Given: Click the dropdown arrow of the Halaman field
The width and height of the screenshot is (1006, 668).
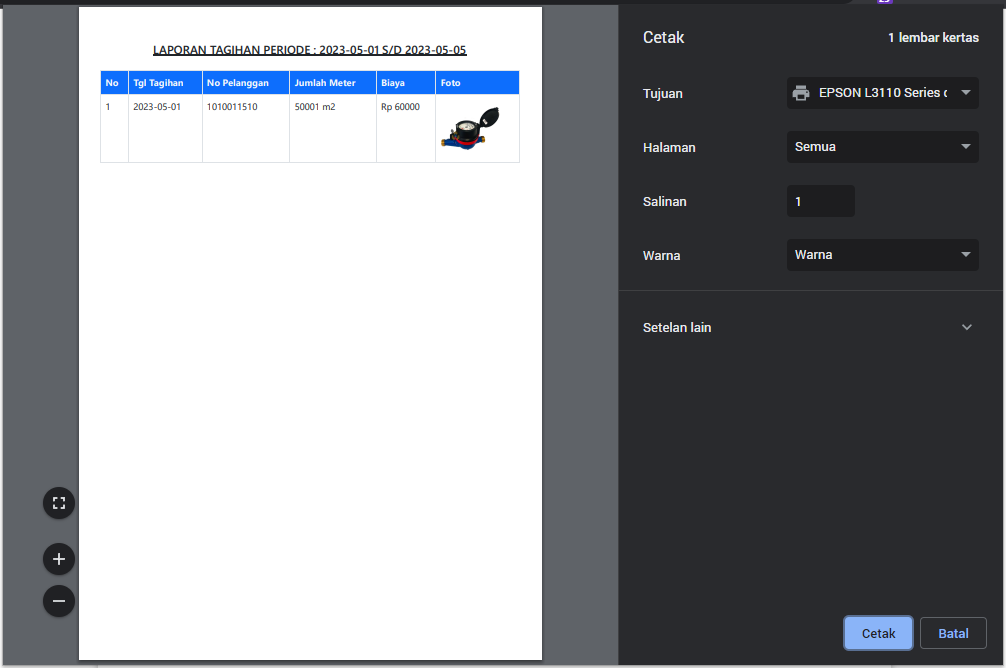Looking at the screenshot, I should (966, 146).
